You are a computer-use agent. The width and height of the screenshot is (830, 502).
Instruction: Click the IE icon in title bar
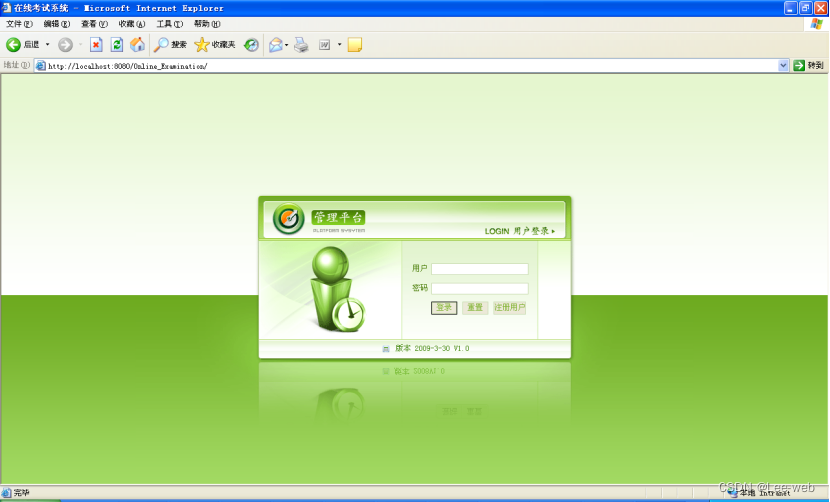click(x=6, y=8)
